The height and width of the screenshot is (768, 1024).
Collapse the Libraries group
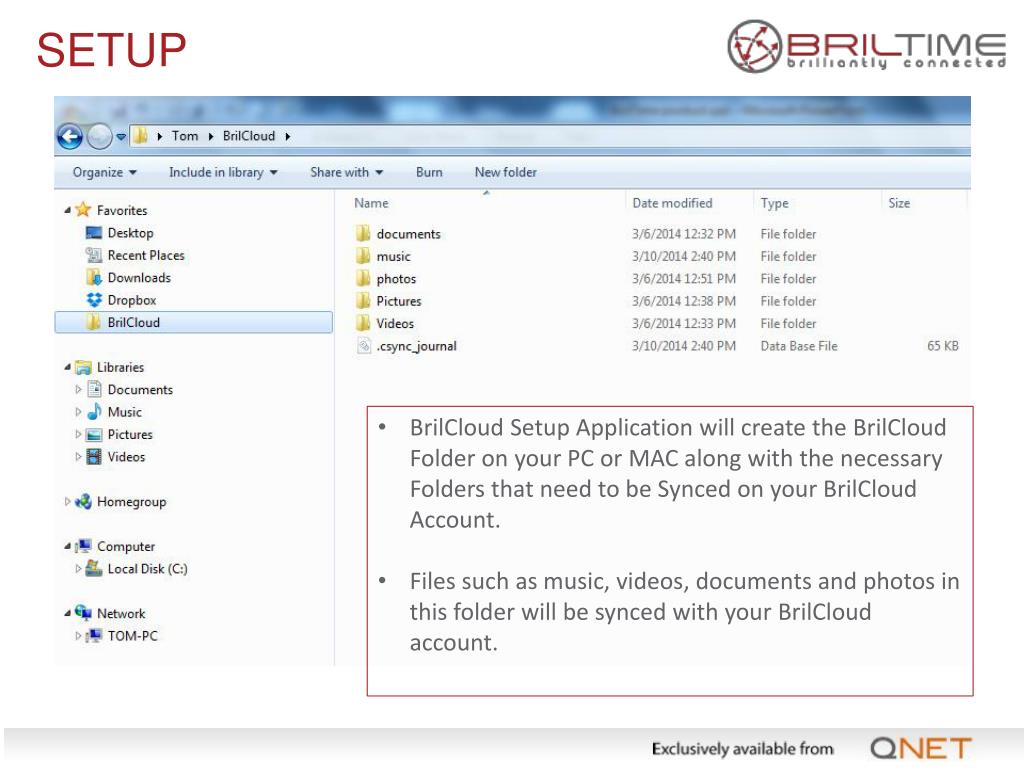tap(67, 367)
